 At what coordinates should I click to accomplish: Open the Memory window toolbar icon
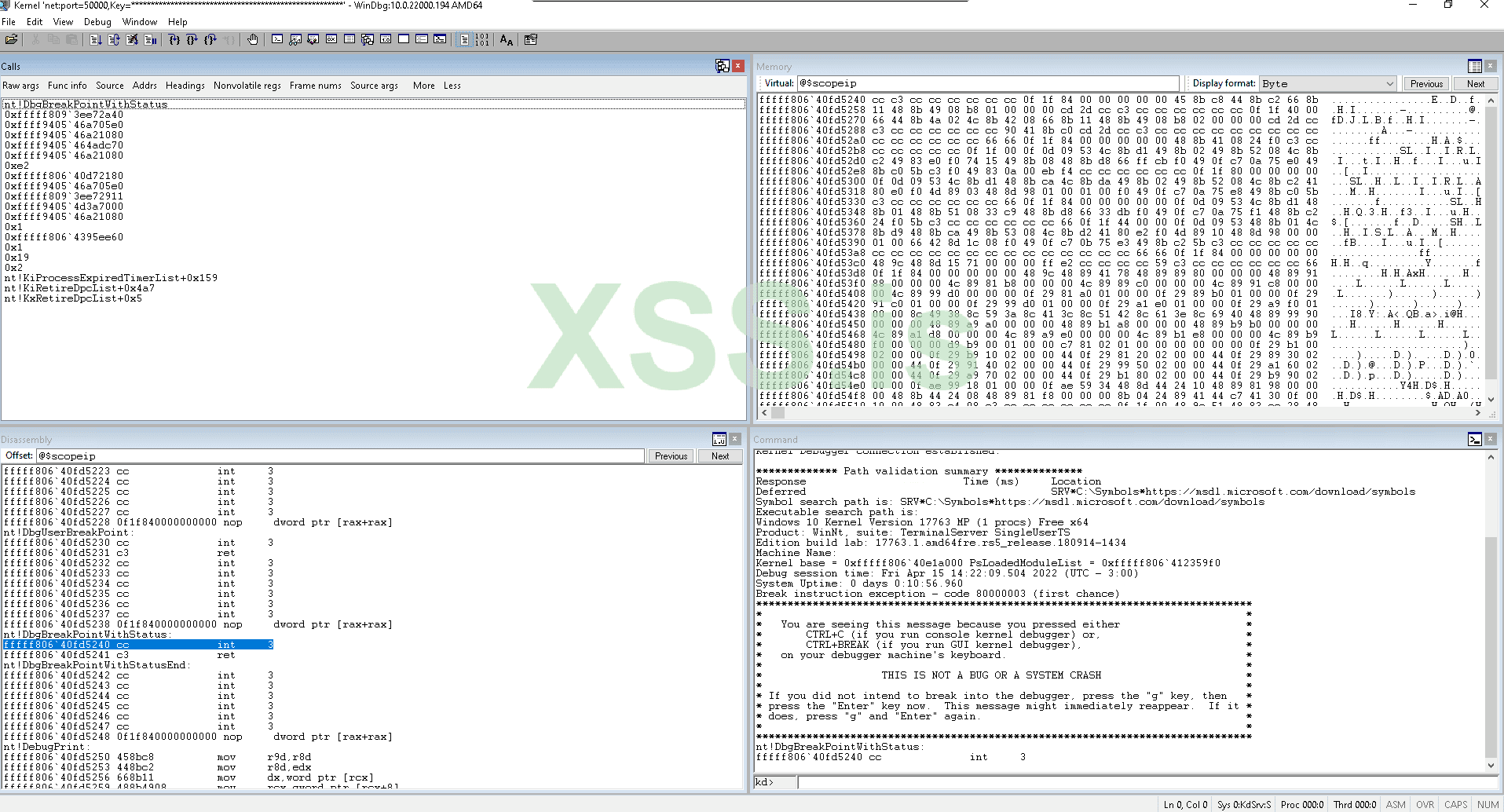pos(349,39)
